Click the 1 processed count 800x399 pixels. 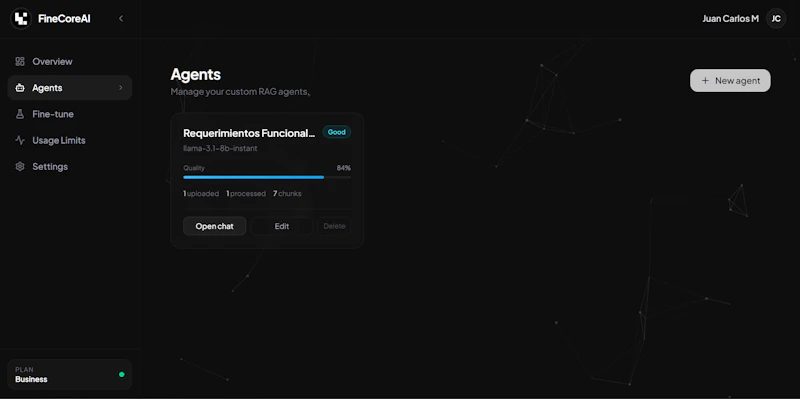point(246,194)
